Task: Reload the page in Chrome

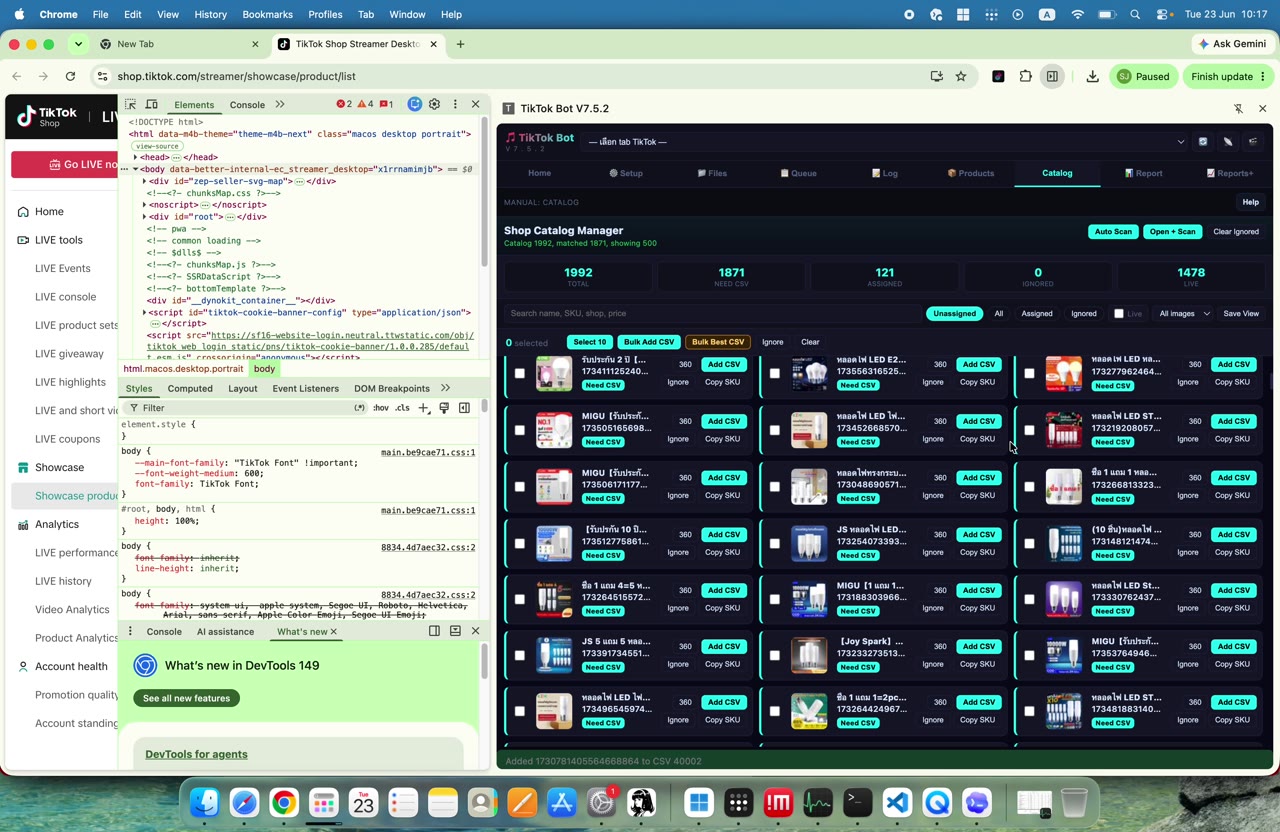Action: [x=70, y=76]
